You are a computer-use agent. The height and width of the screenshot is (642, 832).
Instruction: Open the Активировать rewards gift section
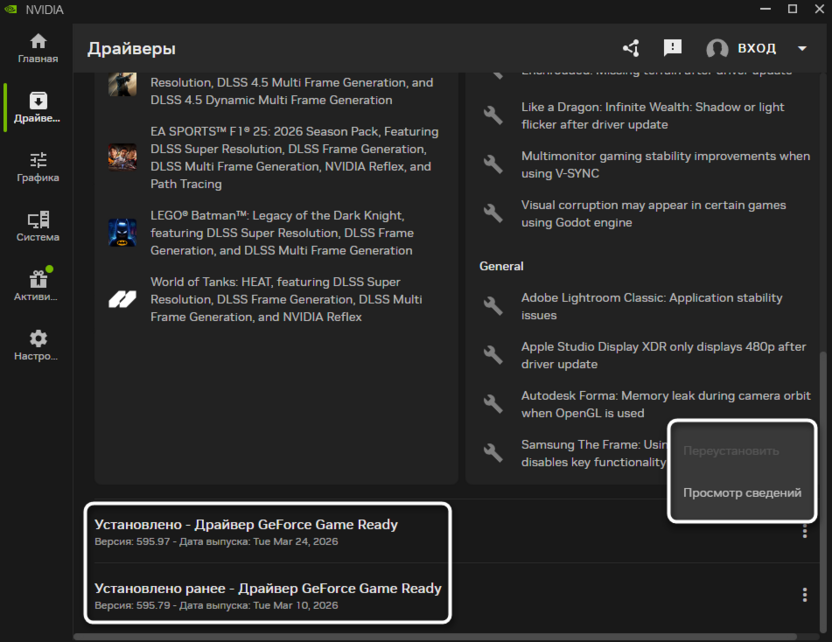[x=38, y=286]
